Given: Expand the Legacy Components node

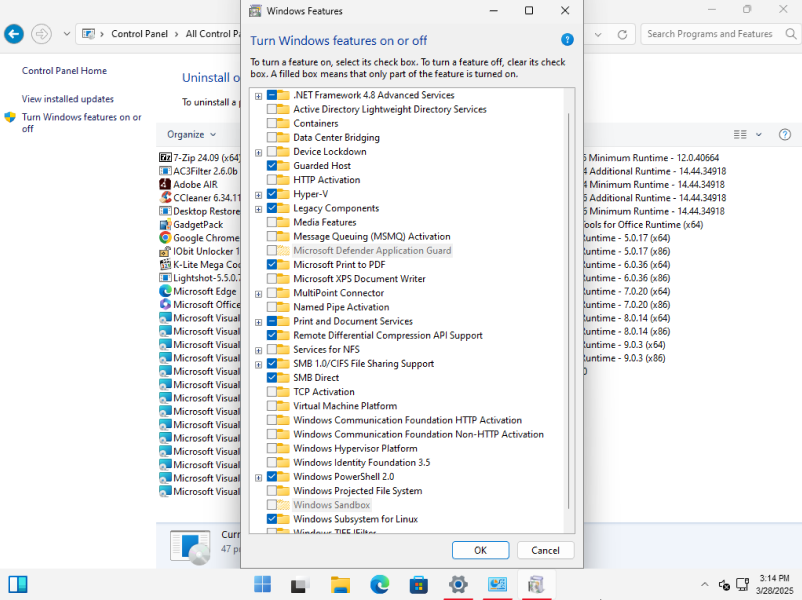Looking at the screenshot, I should tap(258, 209).
